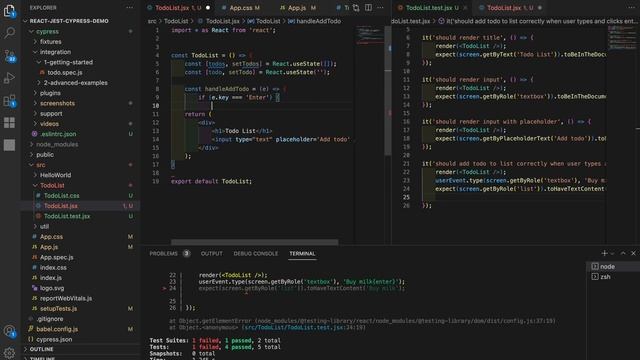This screenshot has height=360, width=640.
Task: Open the Accounts icon in activity bar
Action: click(x=9, y=331)
